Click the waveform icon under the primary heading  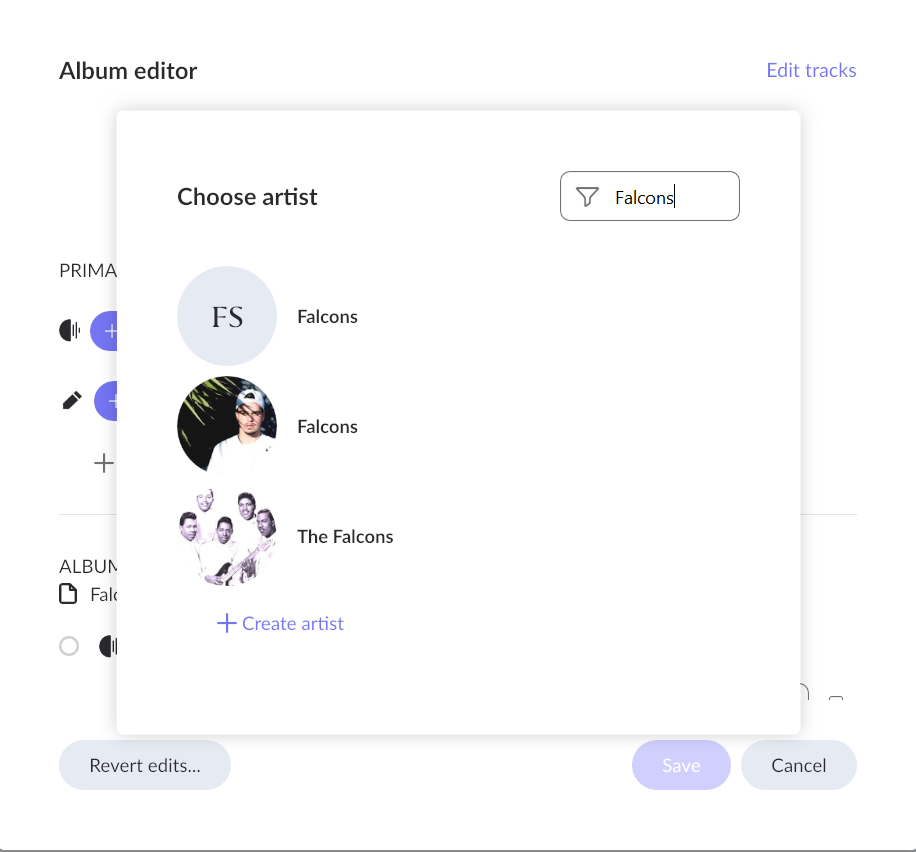[x=69, y=330]
